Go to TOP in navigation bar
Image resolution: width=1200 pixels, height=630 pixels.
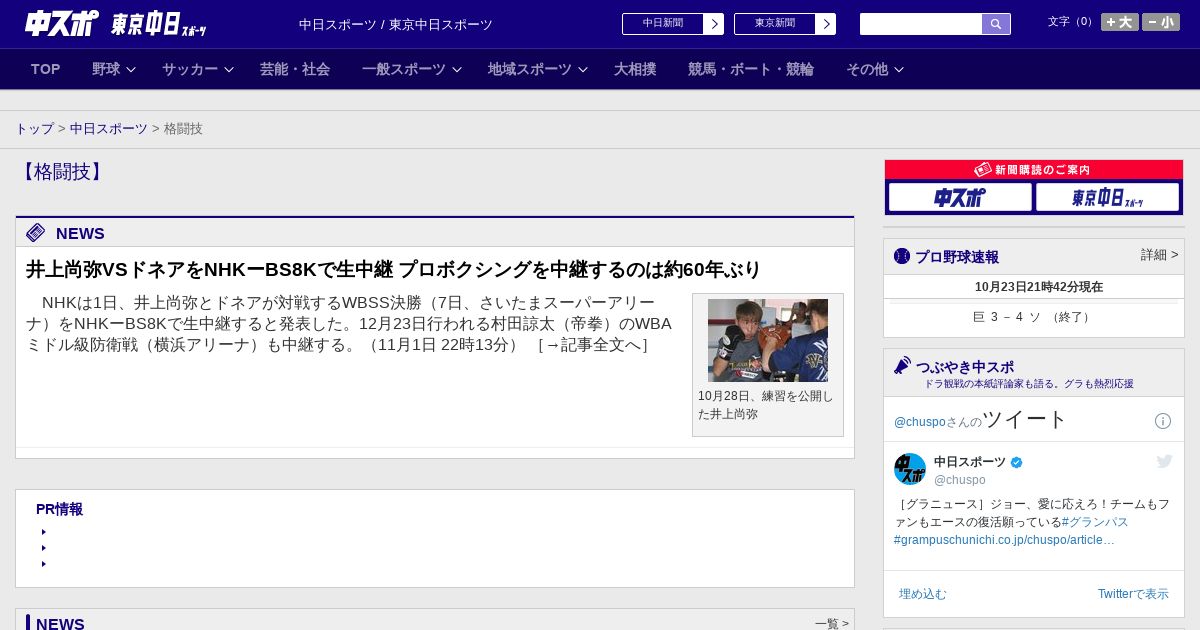tap(46, 69)
